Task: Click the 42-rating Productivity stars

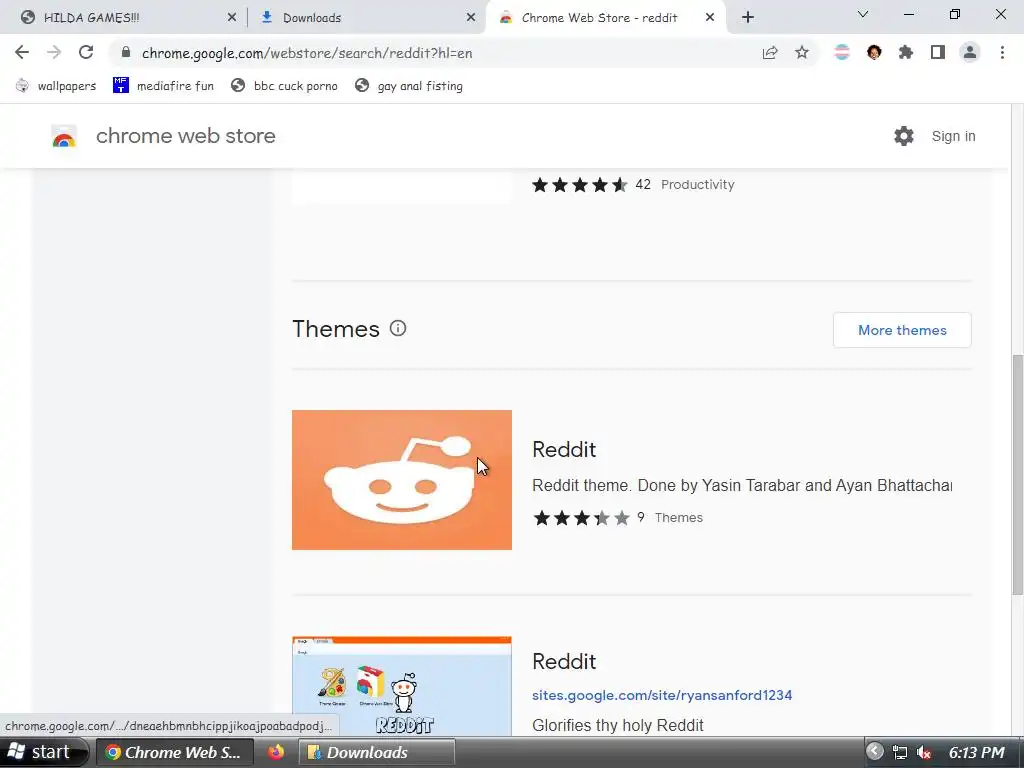Action: (580, 185)
